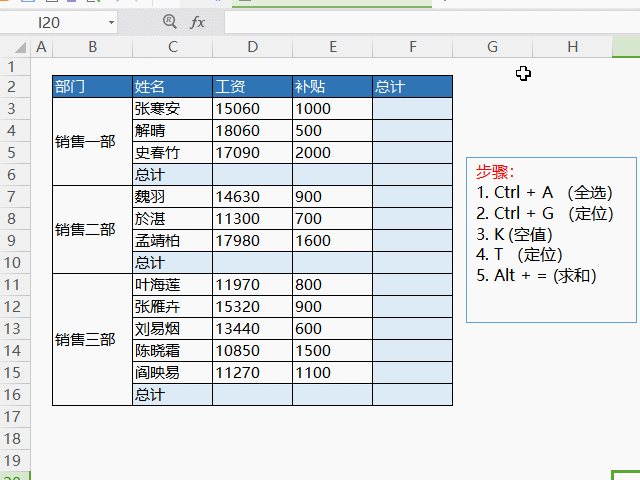Click header cell 总计 in column F

413,87
